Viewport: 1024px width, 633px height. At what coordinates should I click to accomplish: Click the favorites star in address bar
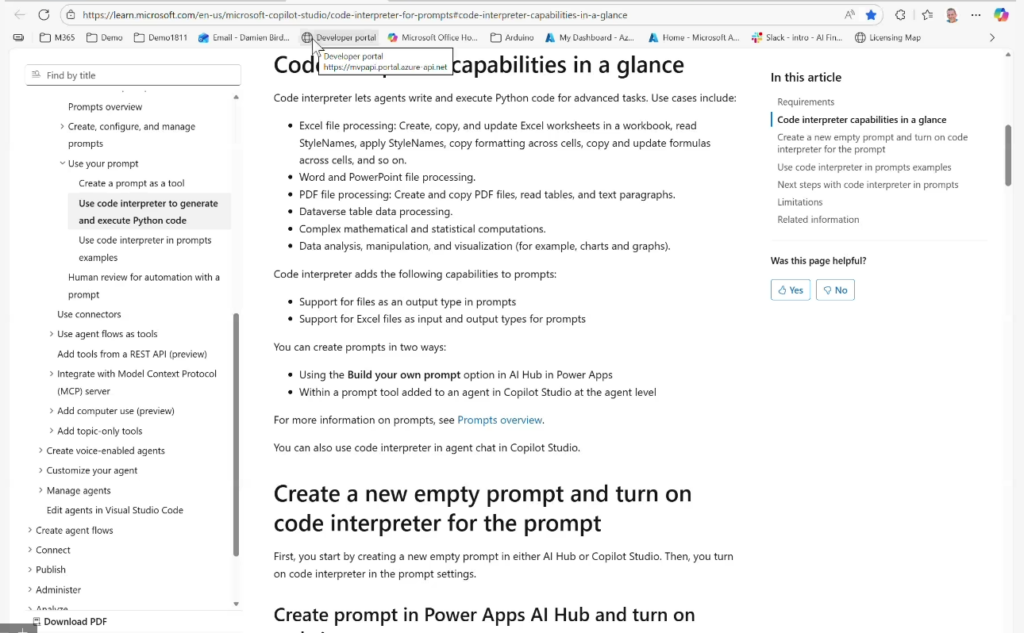tap(871, 15)
